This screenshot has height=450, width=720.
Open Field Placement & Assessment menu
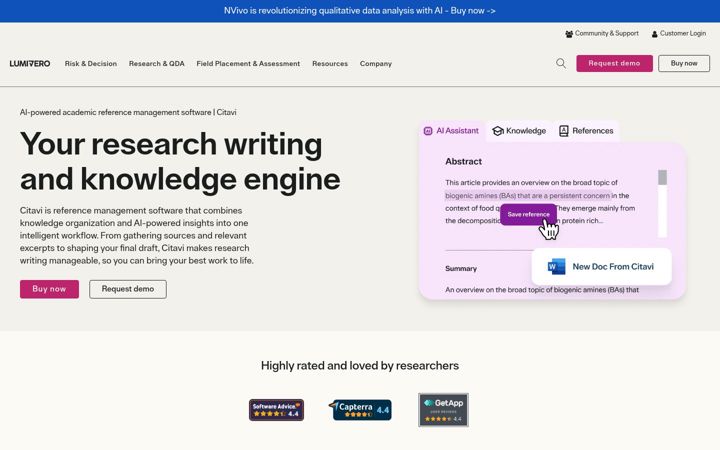pyautogui.click(x=248, y=64)
